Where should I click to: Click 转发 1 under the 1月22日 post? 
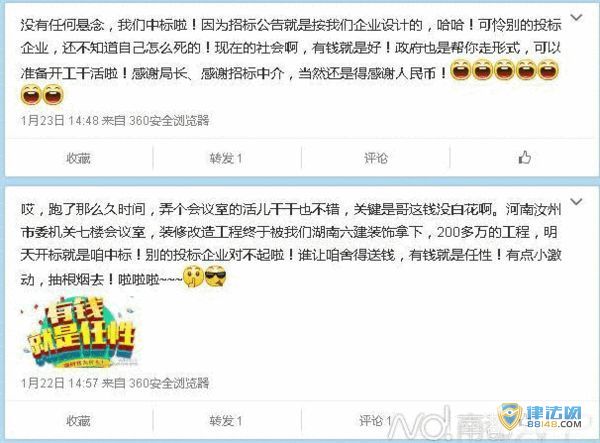(x=226, y=420)
